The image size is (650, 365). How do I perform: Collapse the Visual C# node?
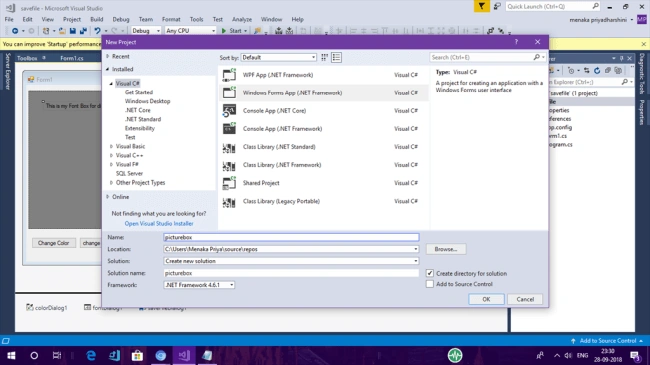click(x=111, y=83)
